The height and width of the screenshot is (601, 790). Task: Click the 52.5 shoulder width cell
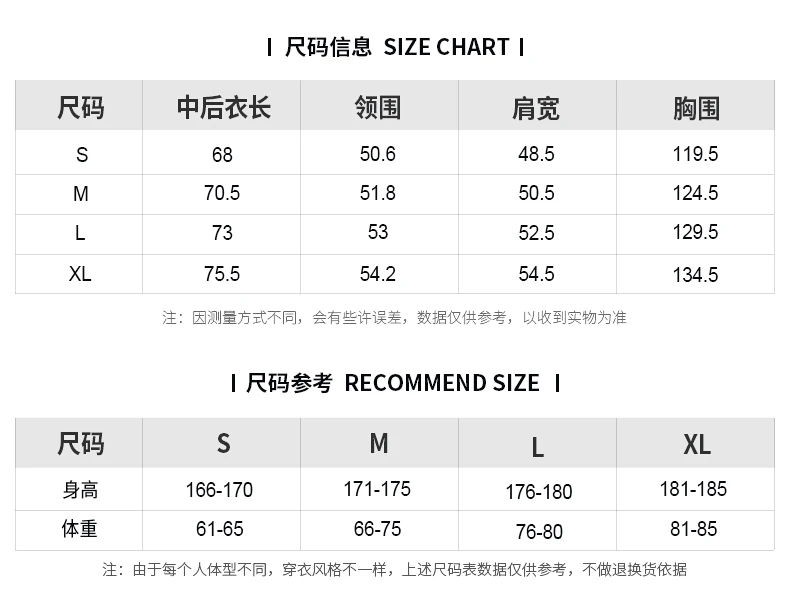pos(536,233)
